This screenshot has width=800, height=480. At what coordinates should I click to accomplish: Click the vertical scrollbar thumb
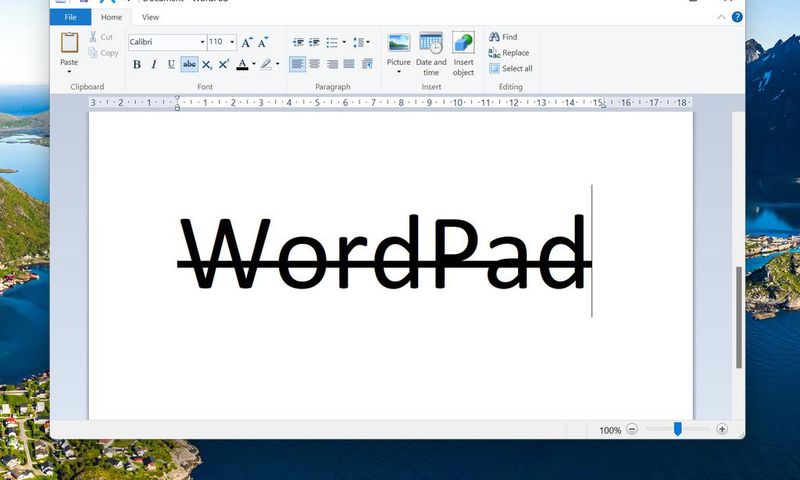point(739,317)
